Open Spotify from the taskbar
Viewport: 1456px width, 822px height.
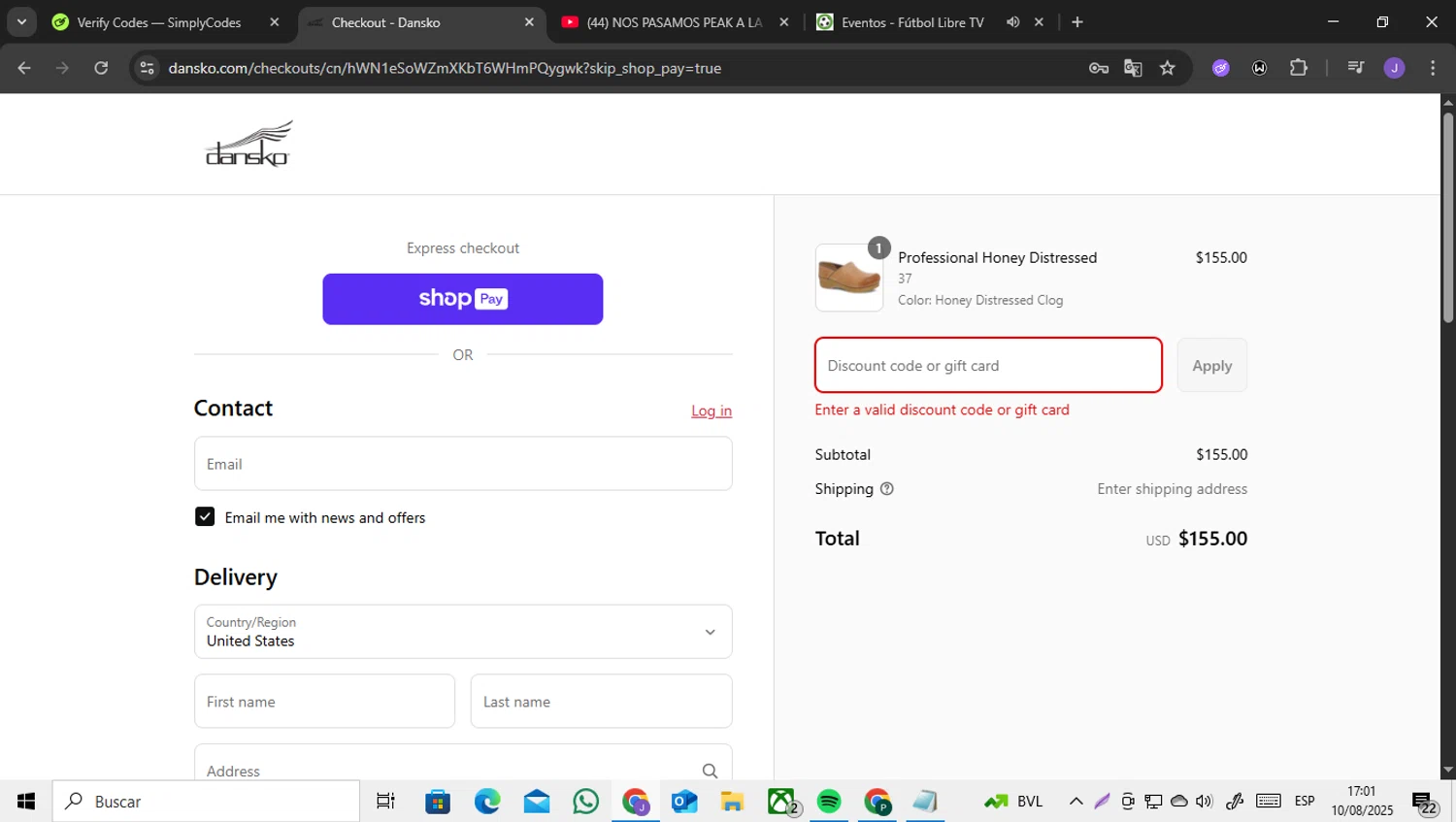[x=829, y=802]
